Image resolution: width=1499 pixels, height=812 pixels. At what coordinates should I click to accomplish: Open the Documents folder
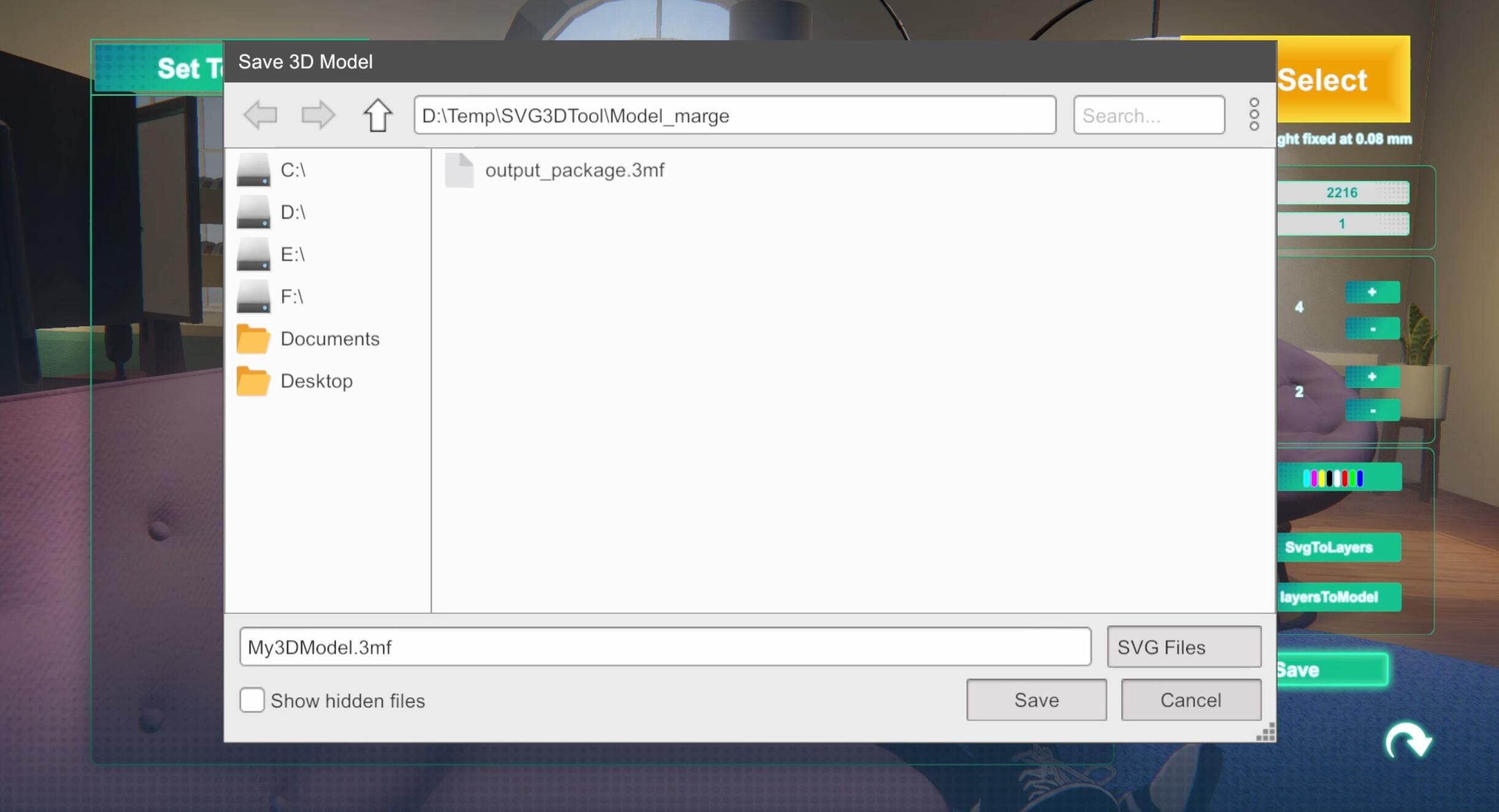tap(329, 339)
